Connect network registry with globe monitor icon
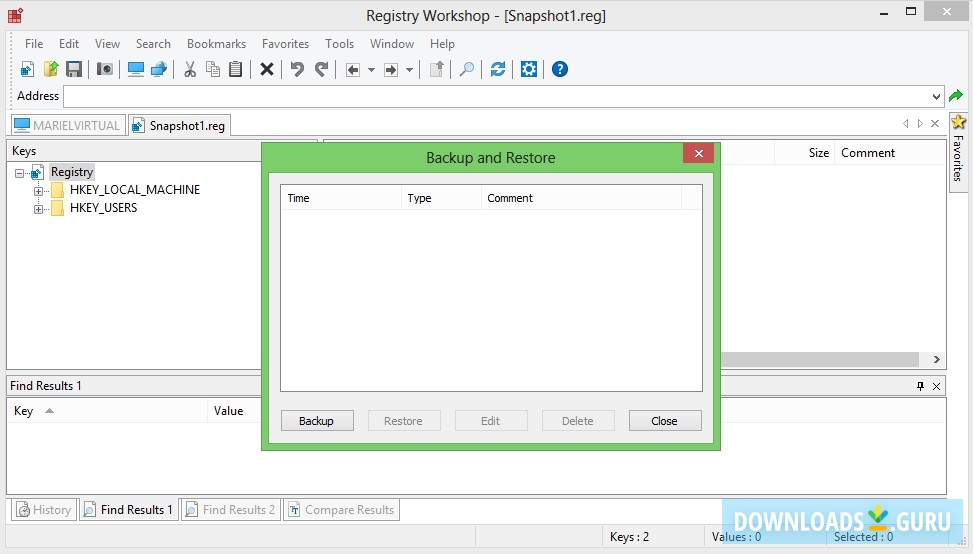Image resolution: width=973 pixels, height=554 pixels. tap(159, 69)
